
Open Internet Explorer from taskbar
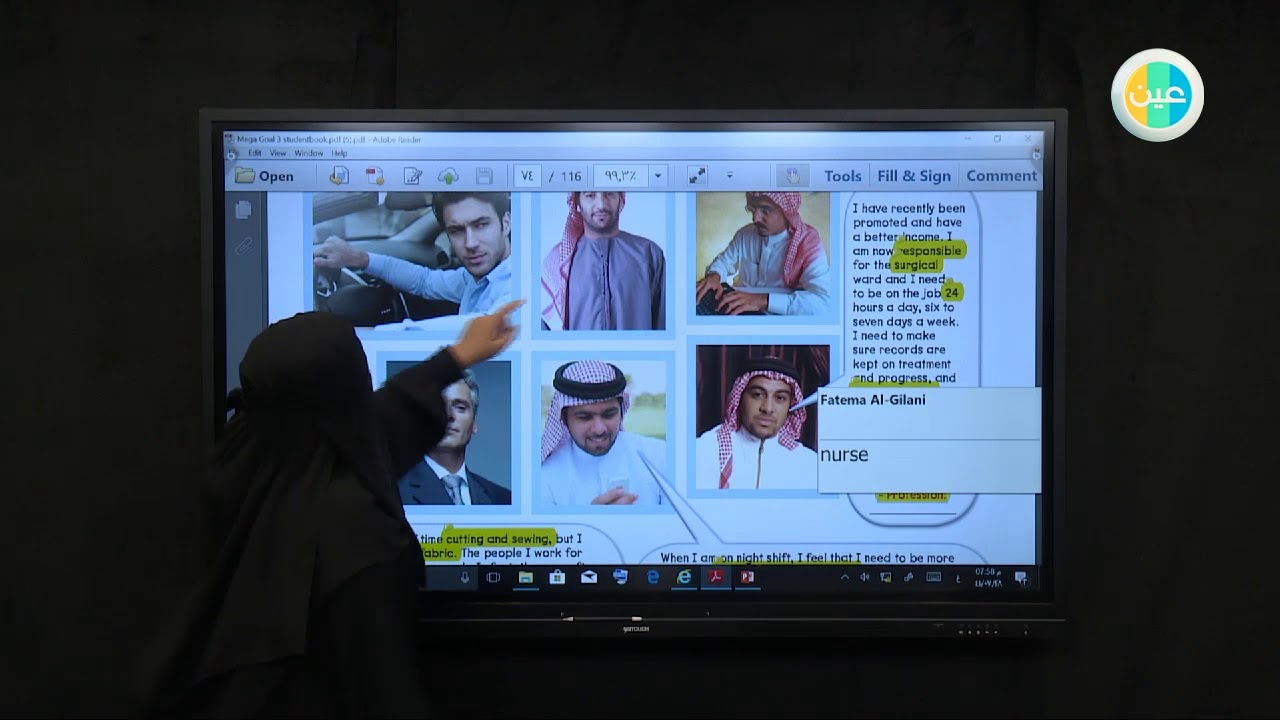(x=685, y=577)
